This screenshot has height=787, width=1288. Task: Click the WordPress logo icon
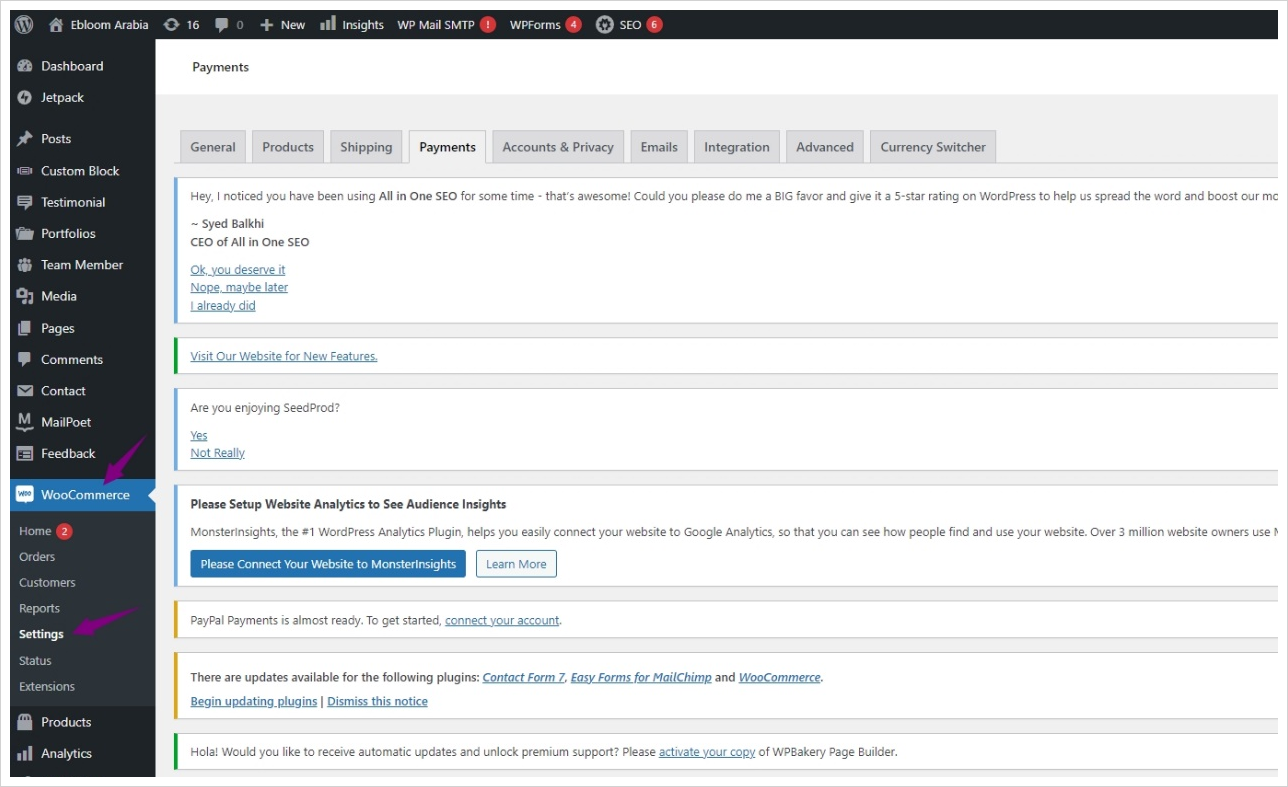[24, 25]
